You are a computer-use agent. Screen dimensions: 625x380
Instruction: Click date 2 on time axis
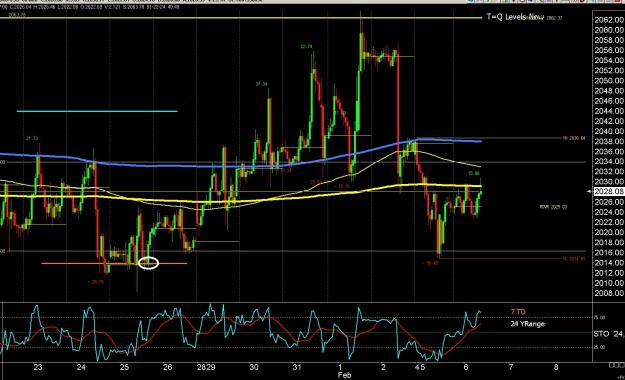[x=383, y=367]
